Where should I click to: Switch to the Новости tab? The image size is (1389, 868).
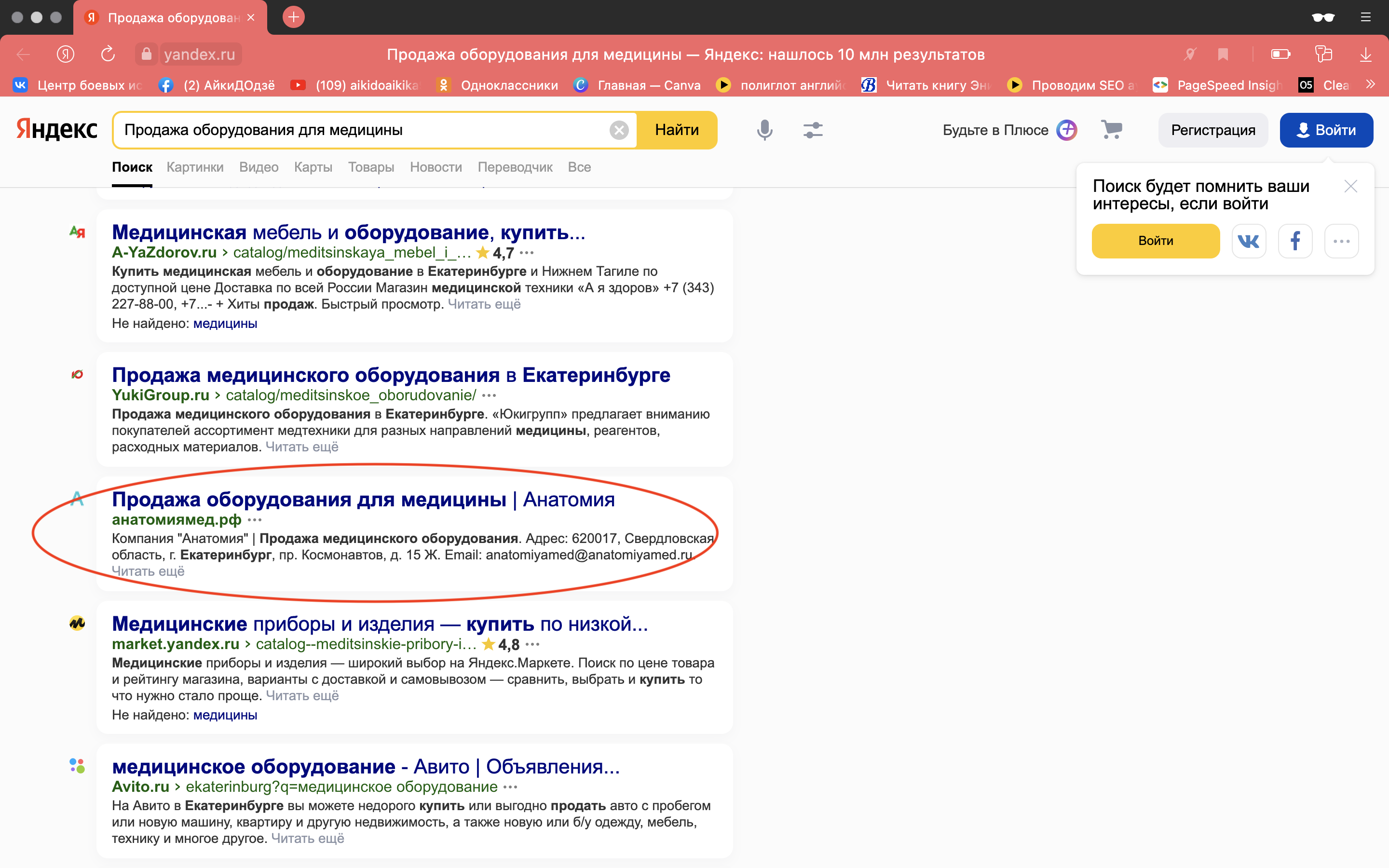[436, 167]
